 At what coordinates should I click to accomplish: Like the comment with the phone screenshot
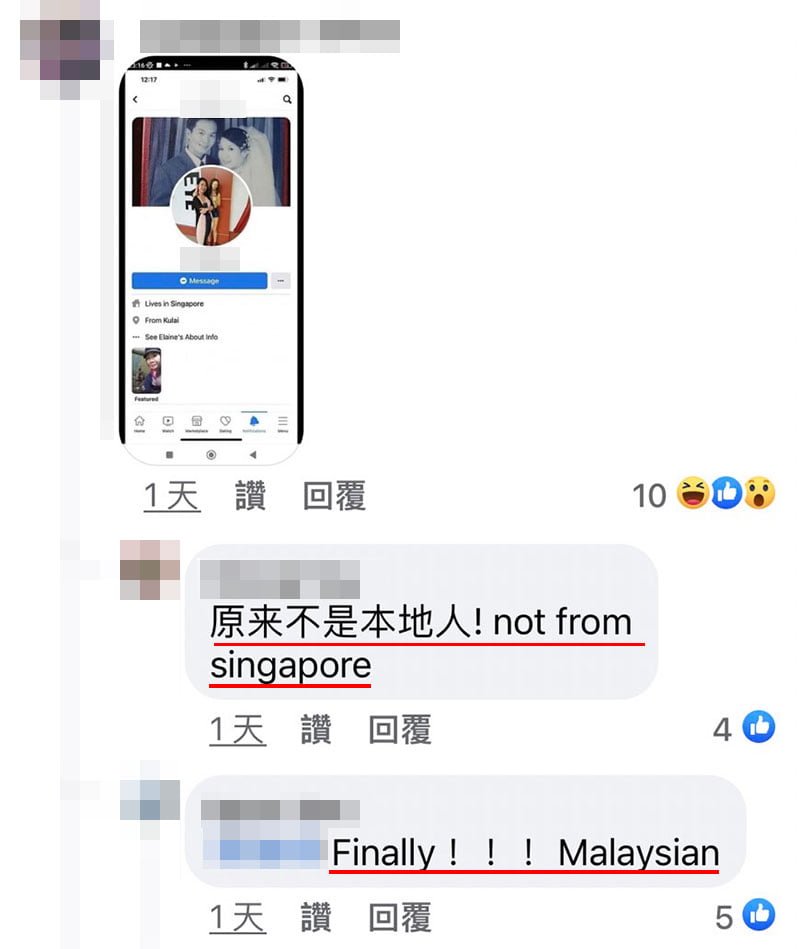coord(251,496)
